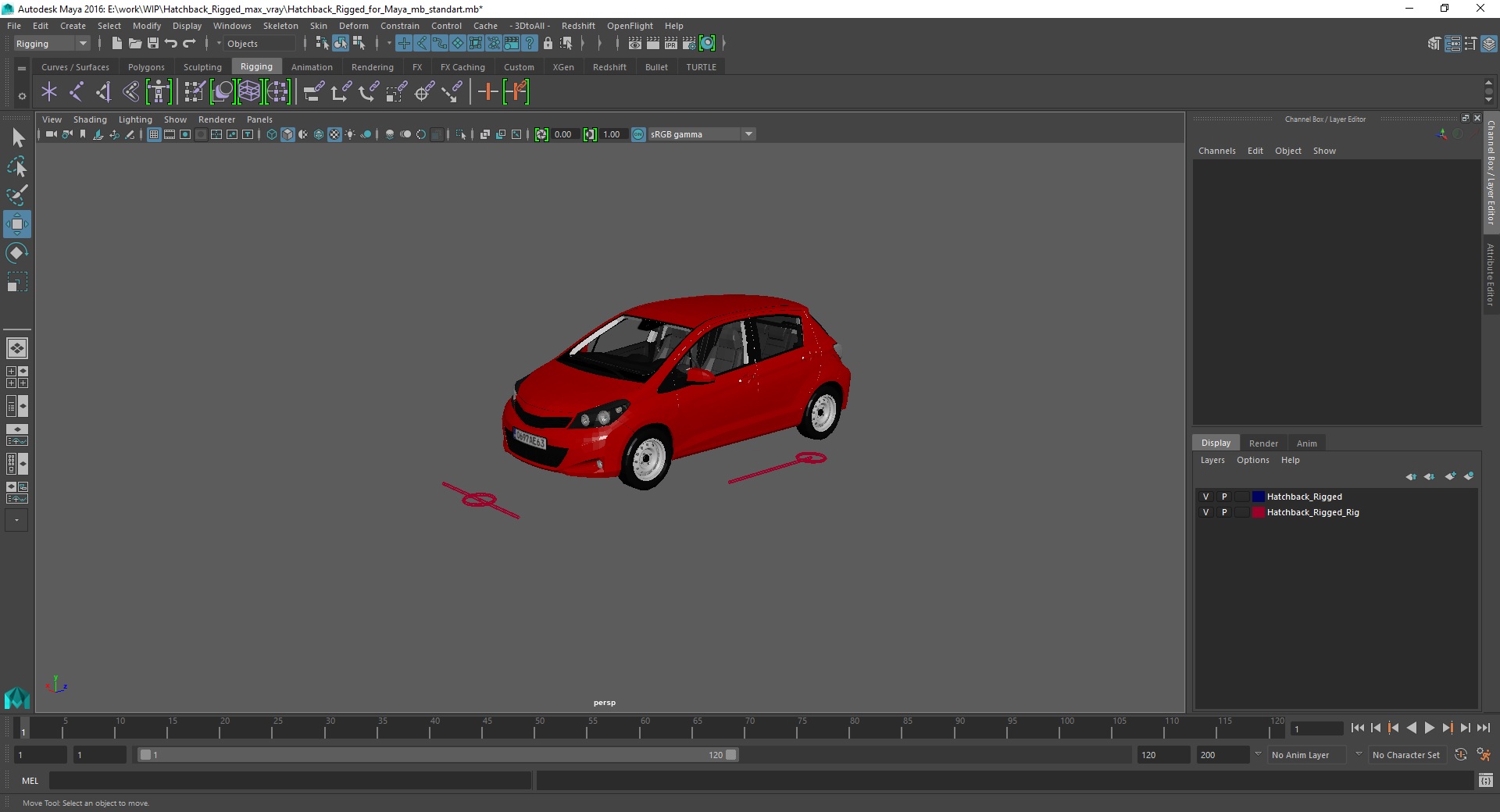Open the shelf options menu arrow

22,96
